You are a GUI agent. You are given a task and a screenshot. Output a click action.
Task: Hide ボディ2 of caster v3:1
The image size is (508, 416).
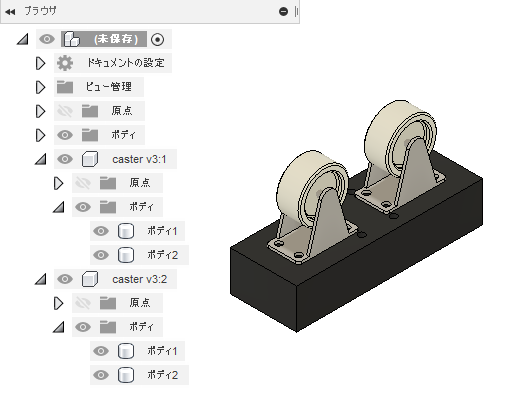click(x=101, y=255)
